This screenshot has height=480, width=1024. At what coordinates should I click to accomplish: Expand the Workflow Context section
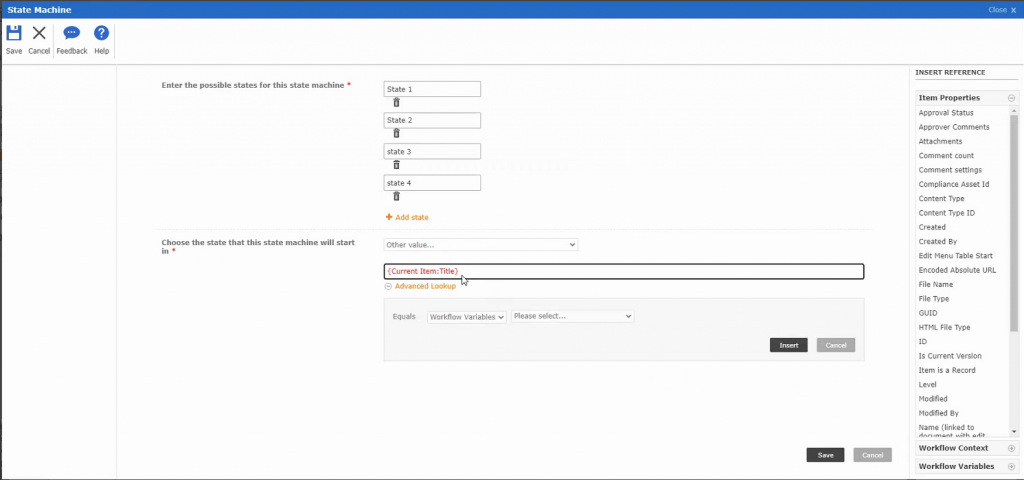tap(1012, 449)
